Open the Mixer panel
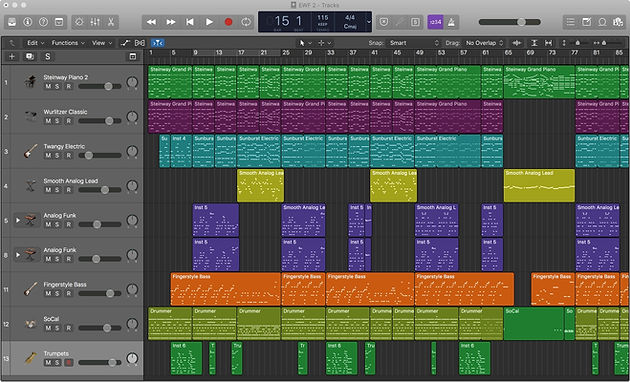Image resolution: width=630 pixels, height=382 pixels. [x=95, y=22]
